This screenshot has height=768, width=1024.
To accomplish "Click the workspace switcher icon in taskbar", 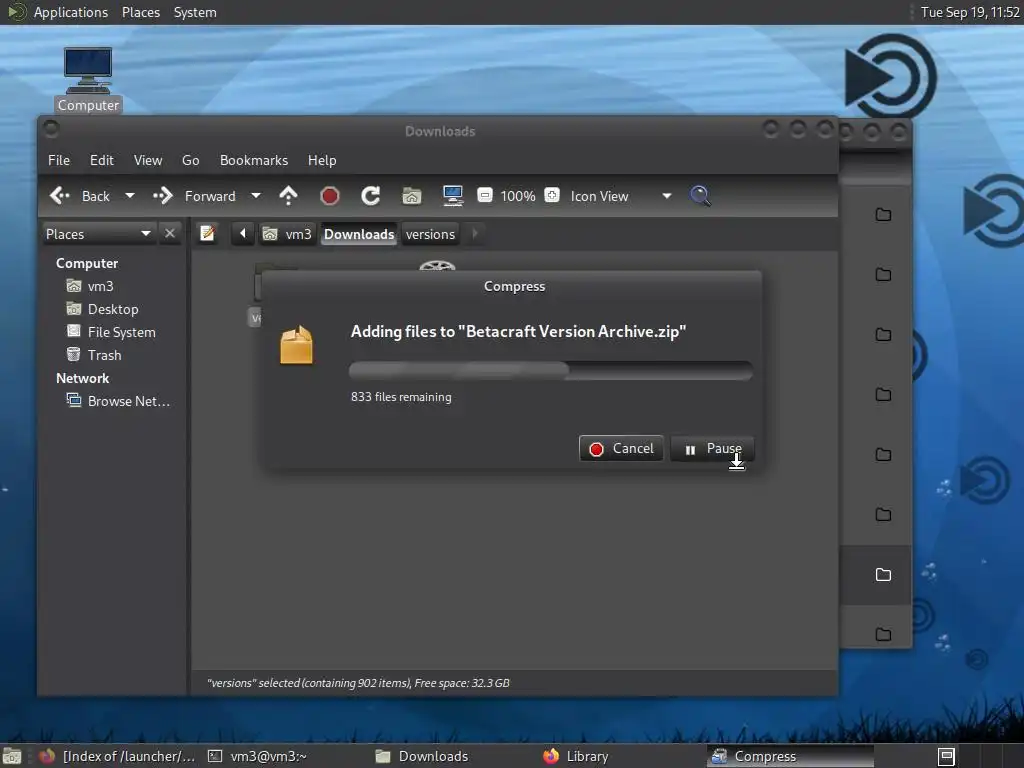I will point(946,756).
